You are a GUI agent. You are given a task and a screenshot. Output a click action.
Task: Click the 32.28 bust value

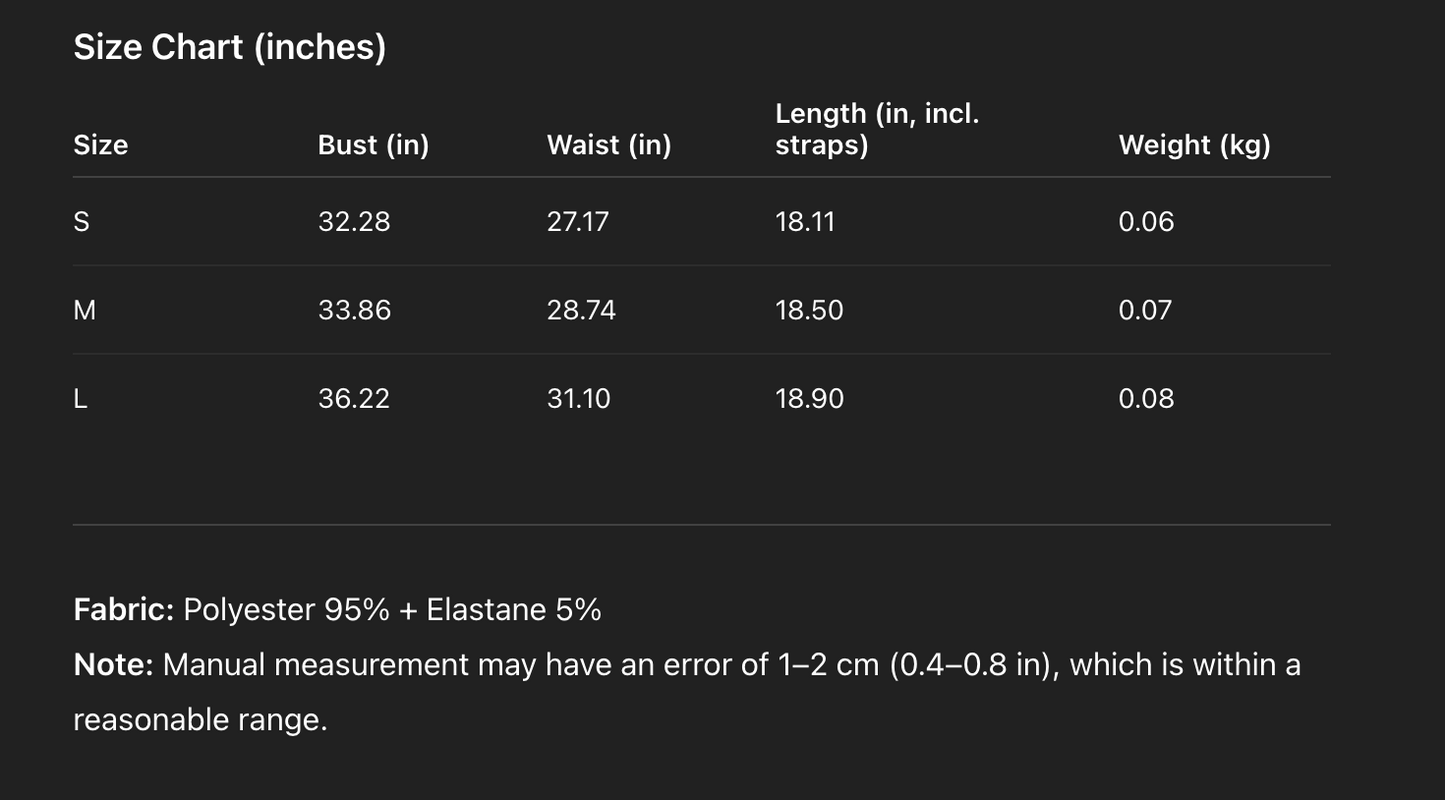point(354,221)
